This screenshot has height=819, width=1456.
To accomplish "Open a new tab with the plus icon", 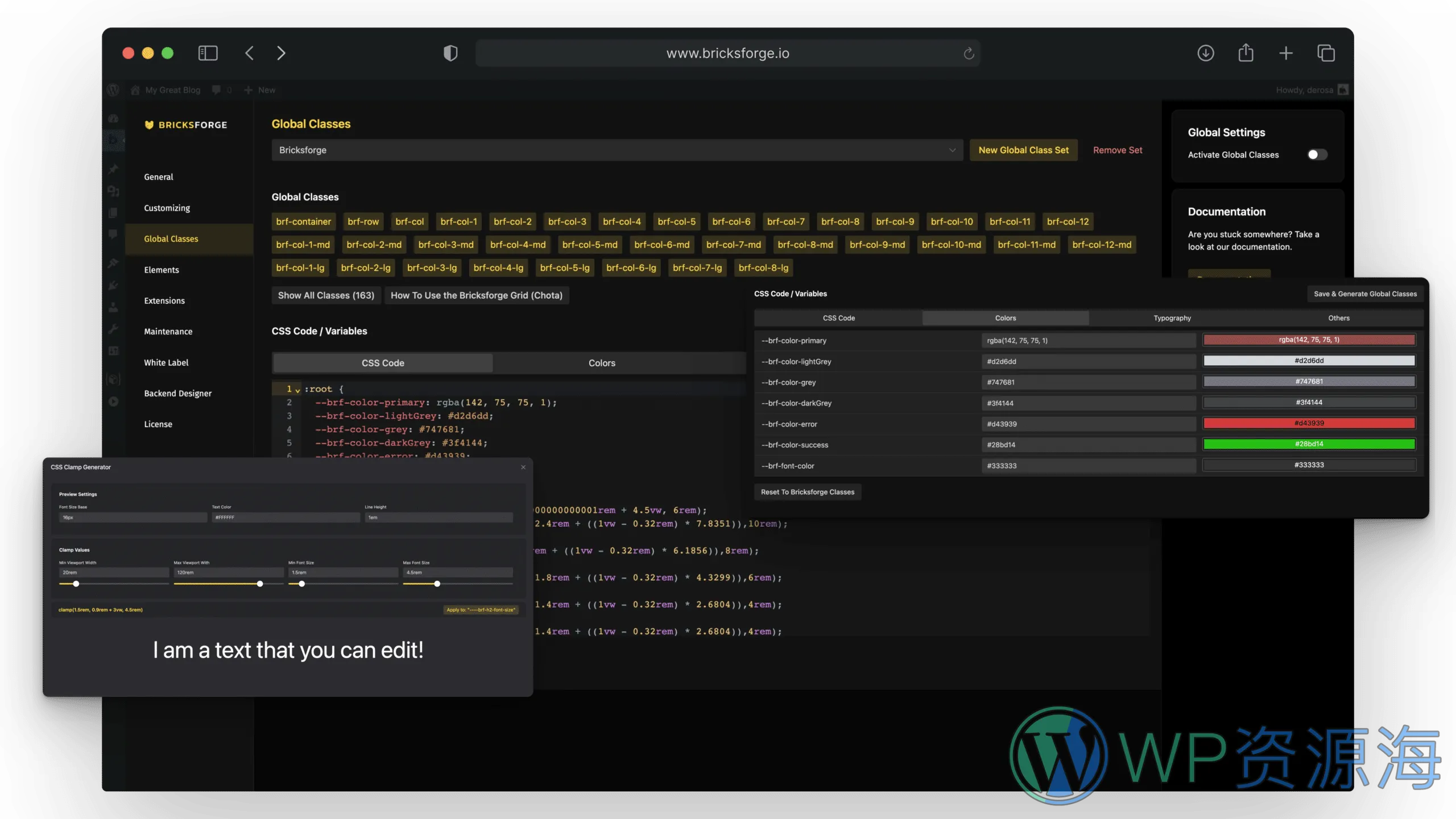I will 1286,53.
